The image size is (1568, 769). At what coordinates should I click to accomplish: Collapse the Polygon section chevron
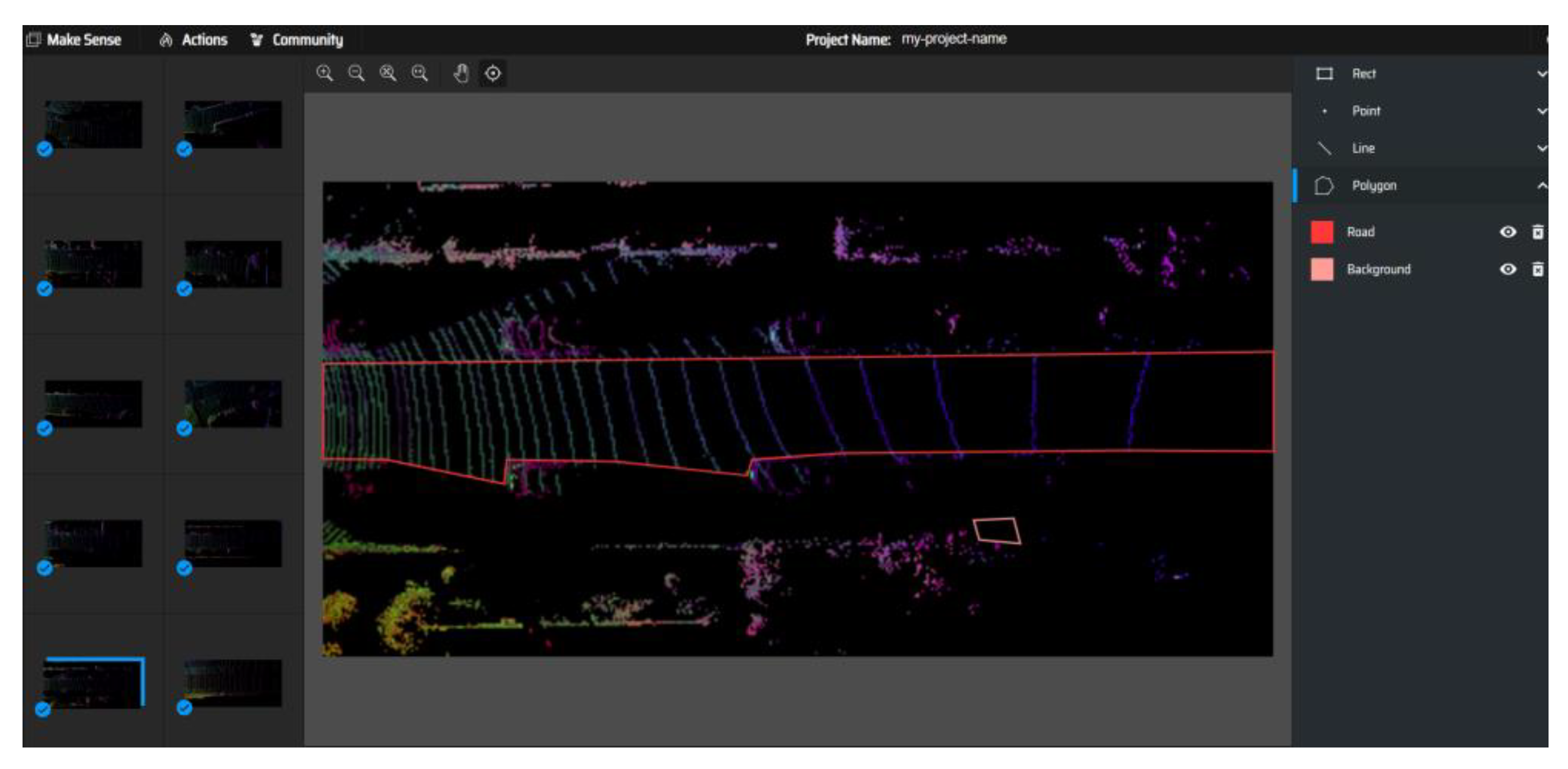tap(1541, 185)
